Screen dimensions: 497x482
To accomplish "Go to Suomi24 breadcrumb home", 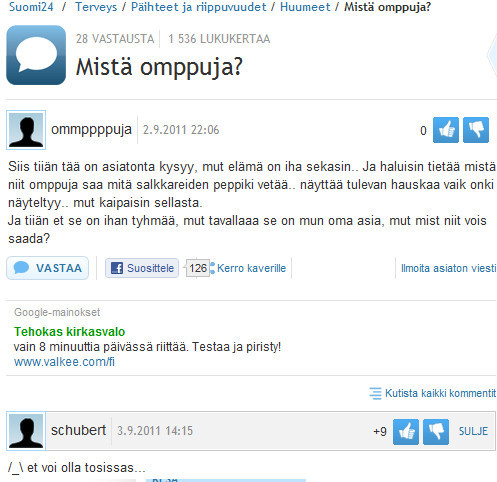I will point(31,7).
